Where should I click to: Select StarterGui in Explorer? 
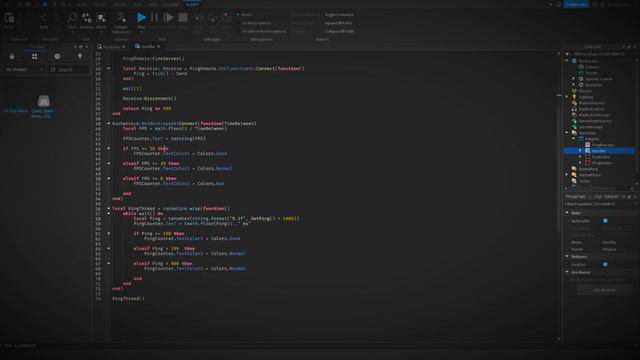pos(587,133)
